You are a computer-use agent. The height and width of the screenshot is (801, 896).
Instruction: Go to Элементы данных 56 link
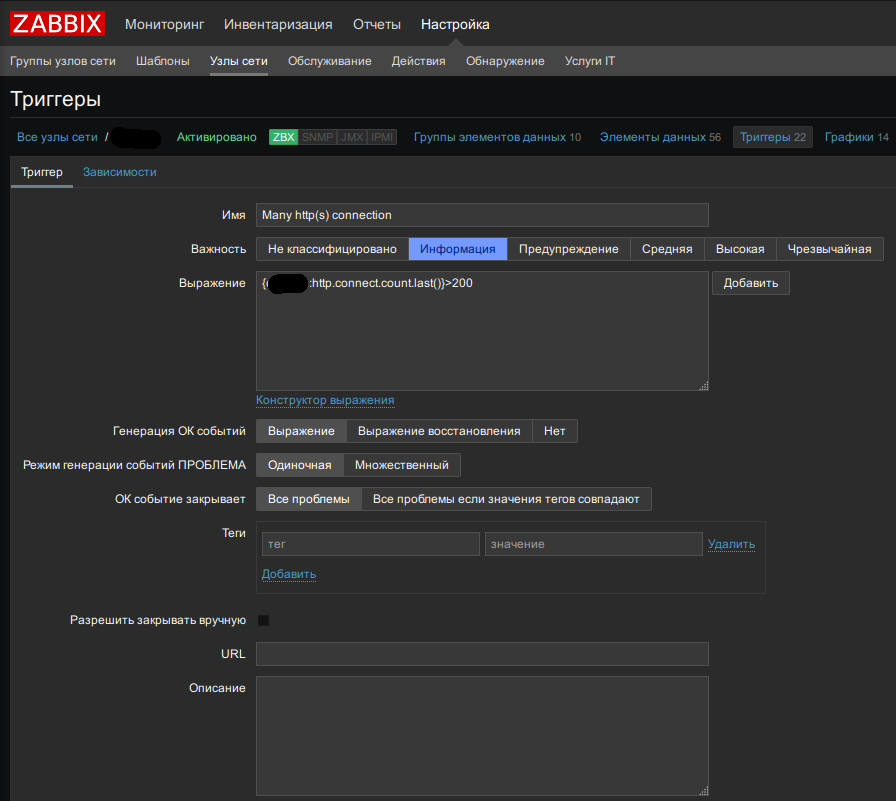tap(660, 137)
